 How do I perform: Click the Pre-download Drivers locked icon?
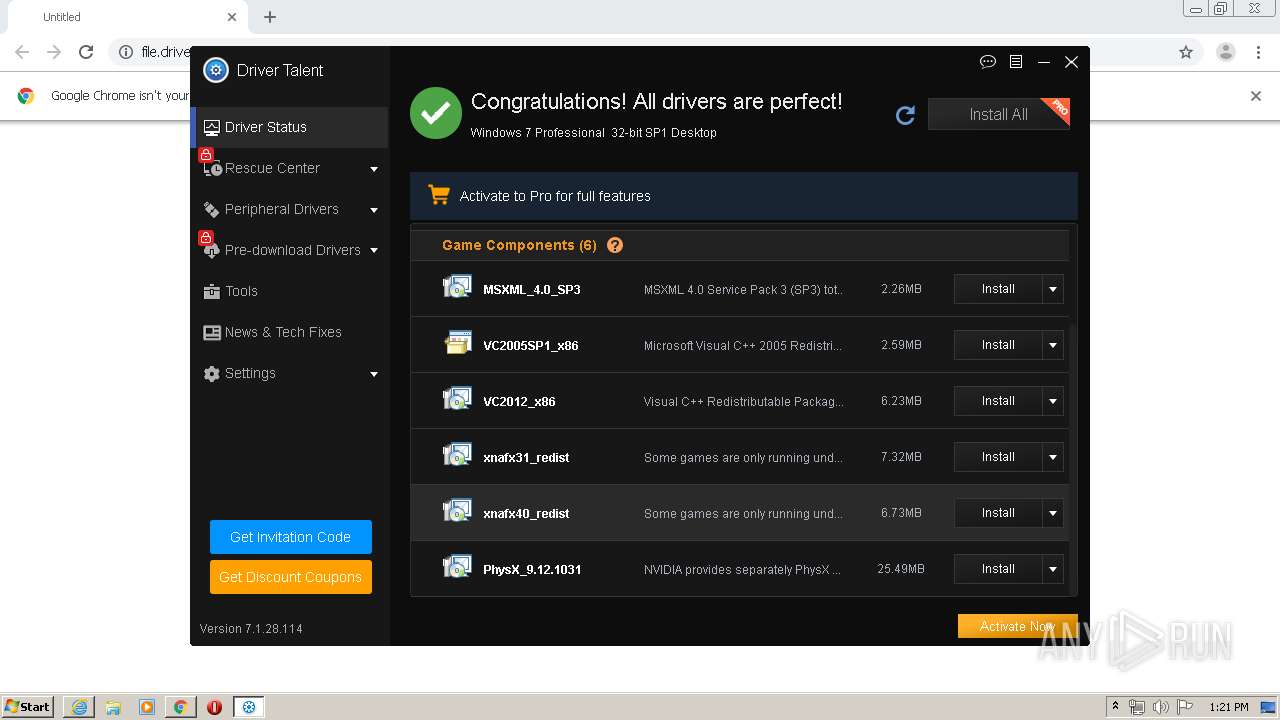tap(210, 245)
